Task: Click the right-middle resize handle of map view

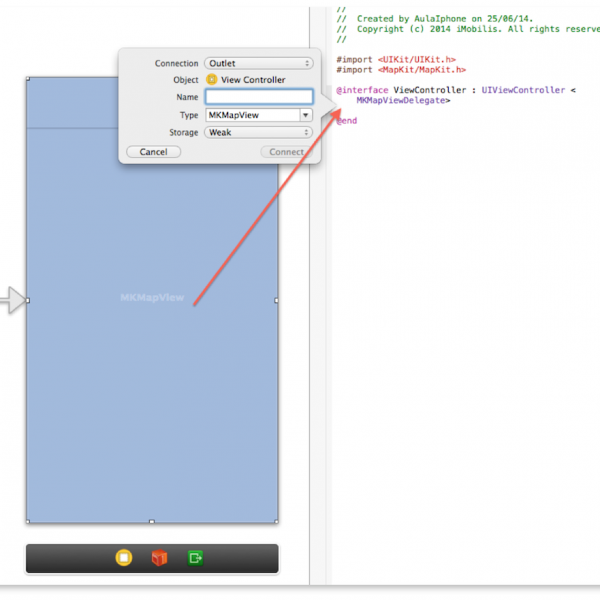Action: coord(276,300)
